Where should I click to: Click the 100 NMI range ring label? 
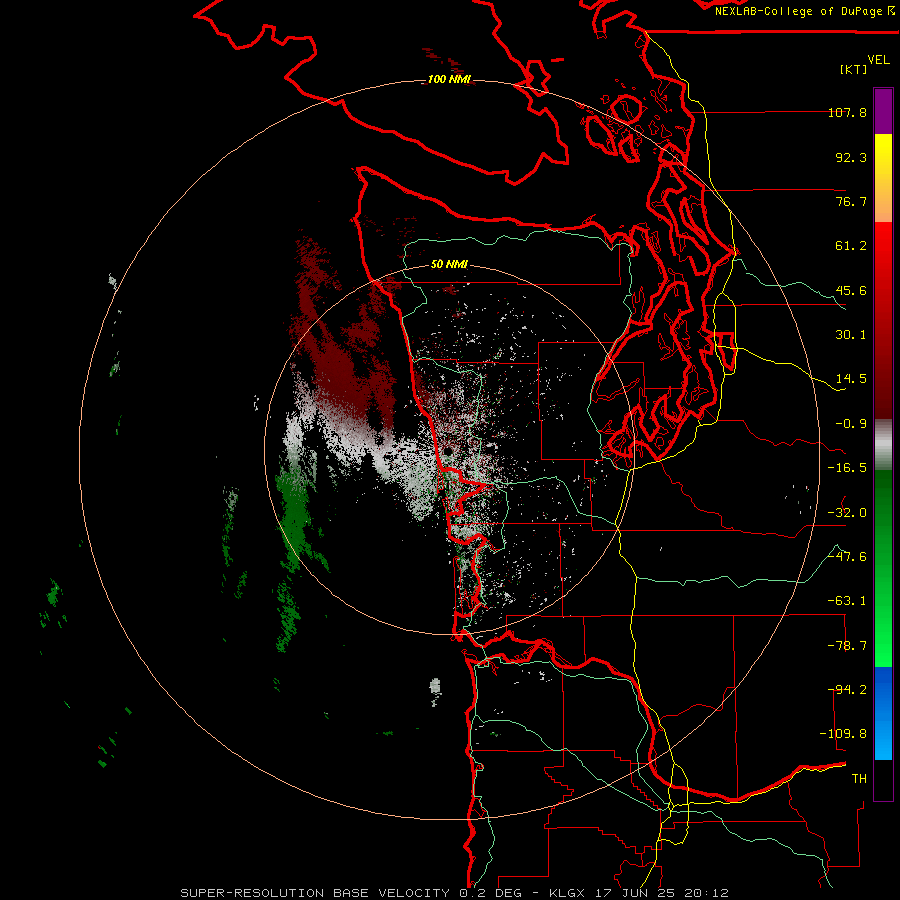449,79
